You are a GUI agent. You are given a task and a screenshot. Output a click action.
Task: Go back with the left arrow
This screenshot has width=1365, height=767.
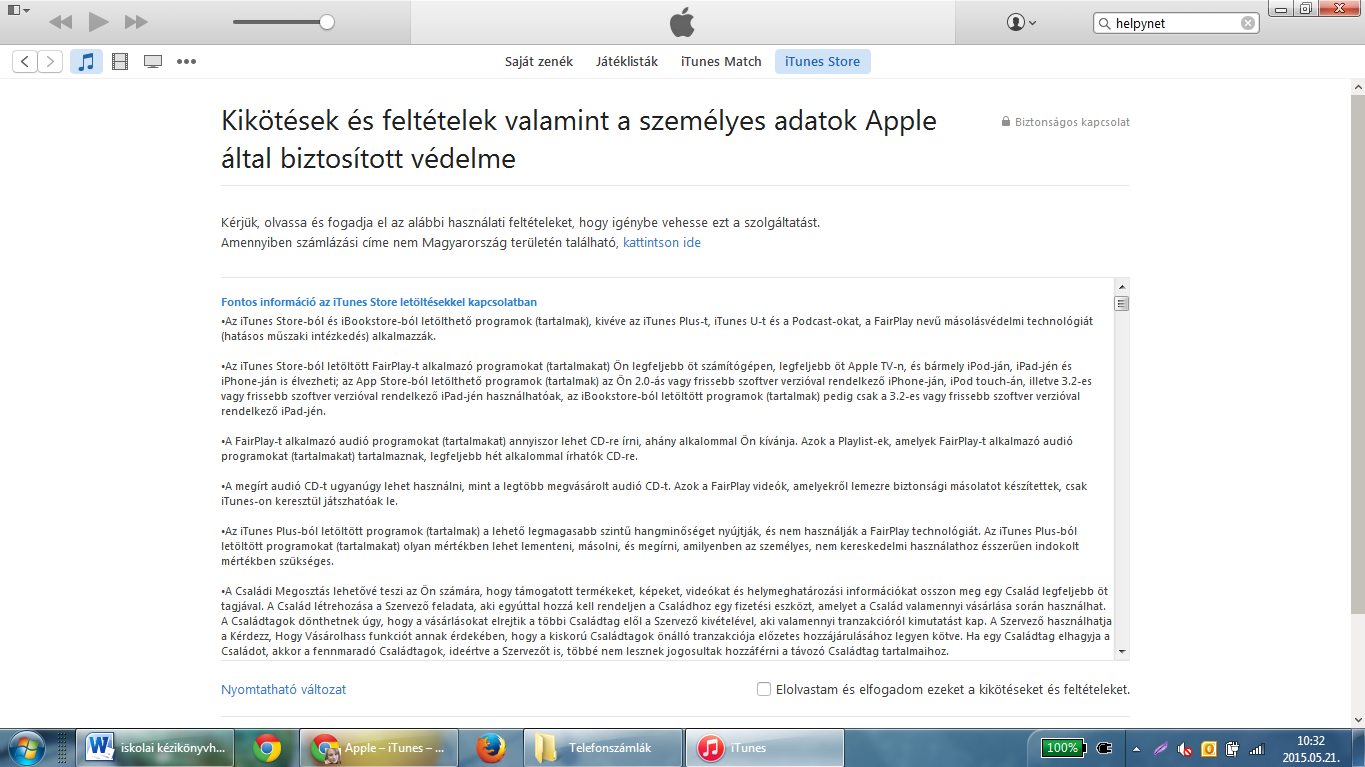25,62
